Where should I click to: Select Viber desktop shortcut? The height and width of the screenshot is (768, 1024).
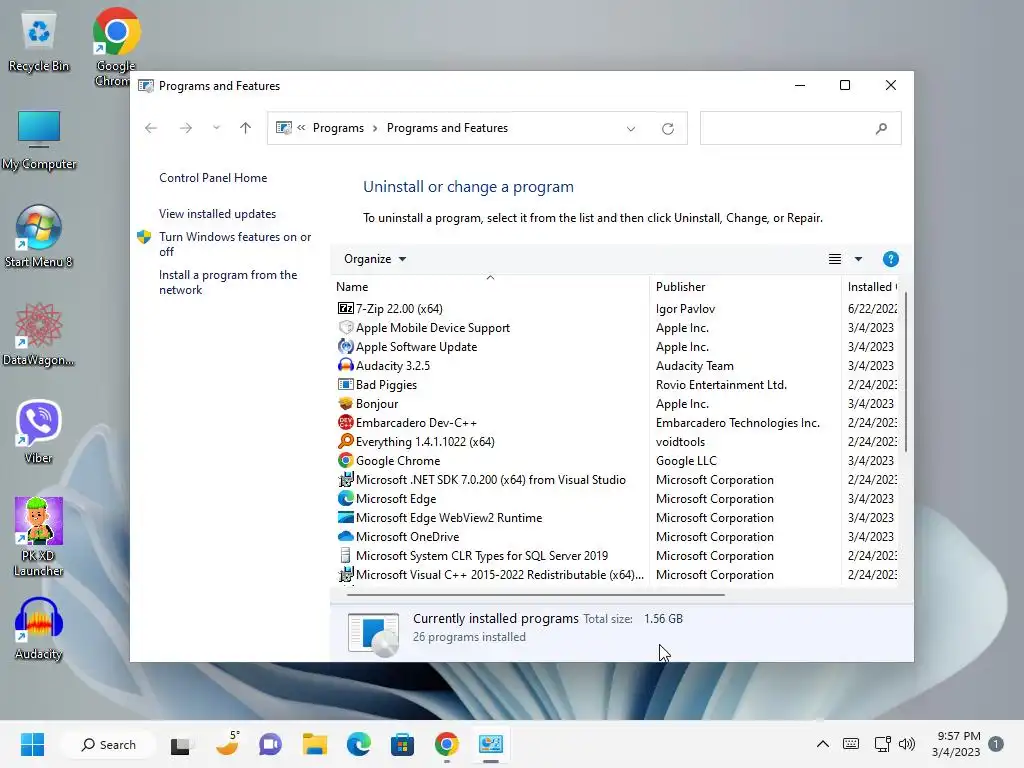[x=39, y=432]
